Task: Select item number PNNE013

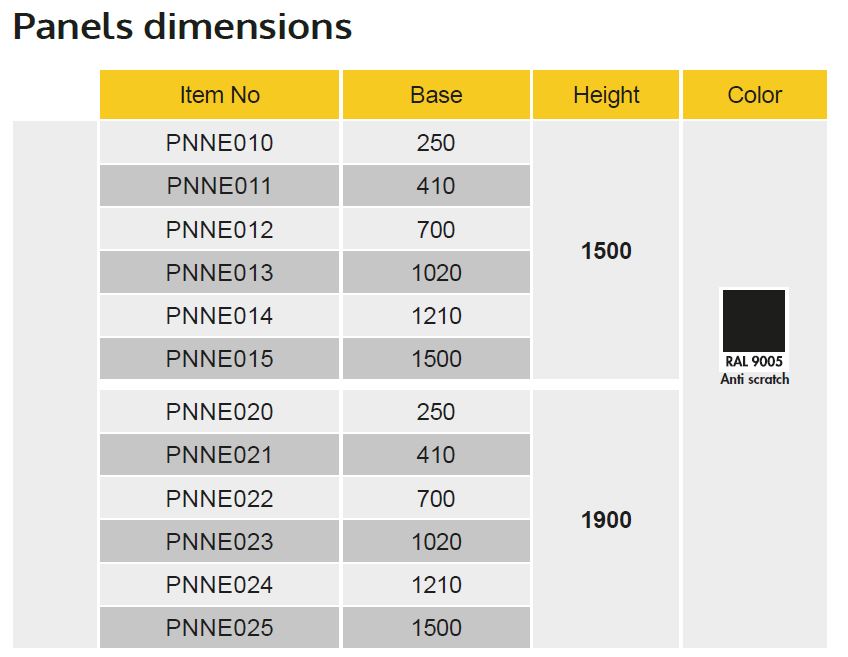Action: 219,273
